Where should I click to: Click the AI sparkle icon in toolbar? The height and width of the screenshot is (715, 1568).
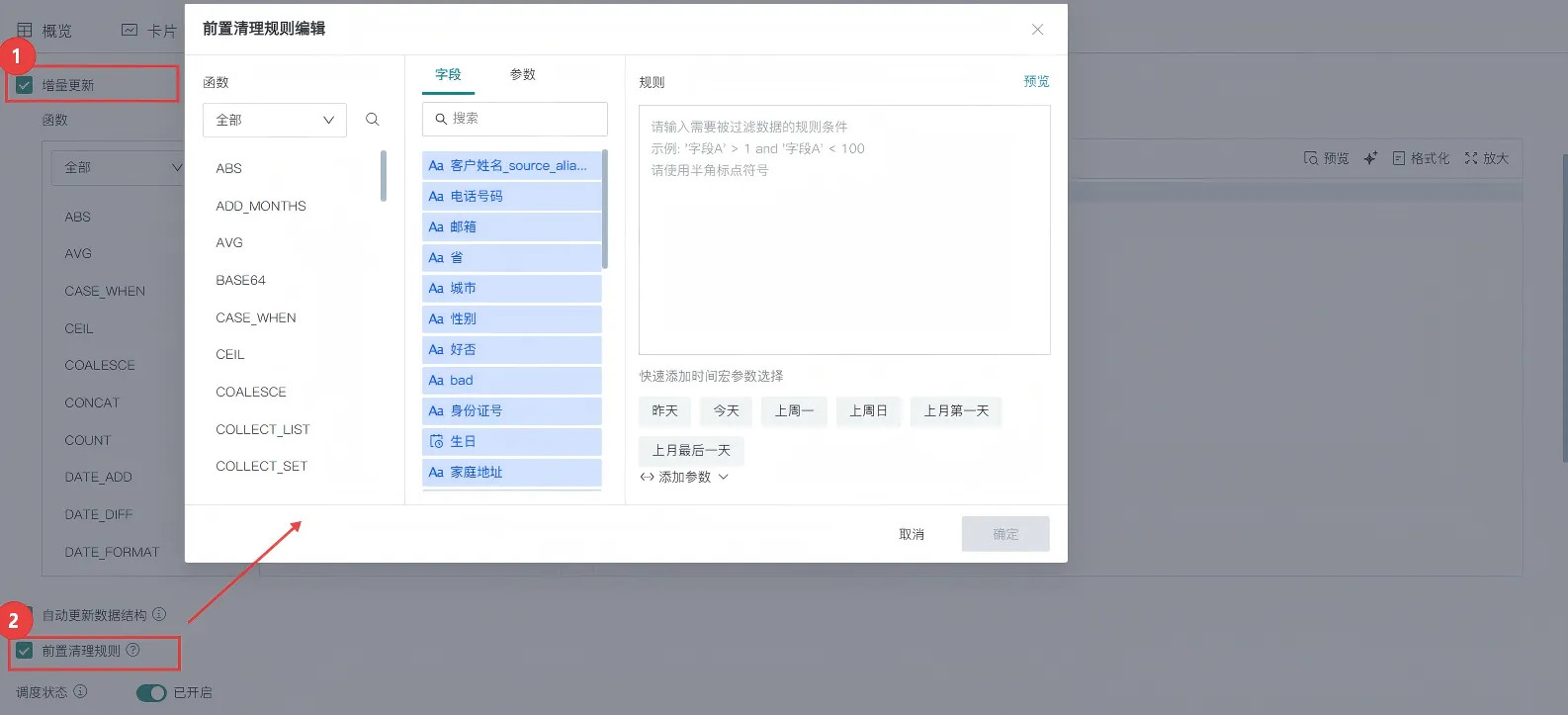click(x=1370, y=158)
